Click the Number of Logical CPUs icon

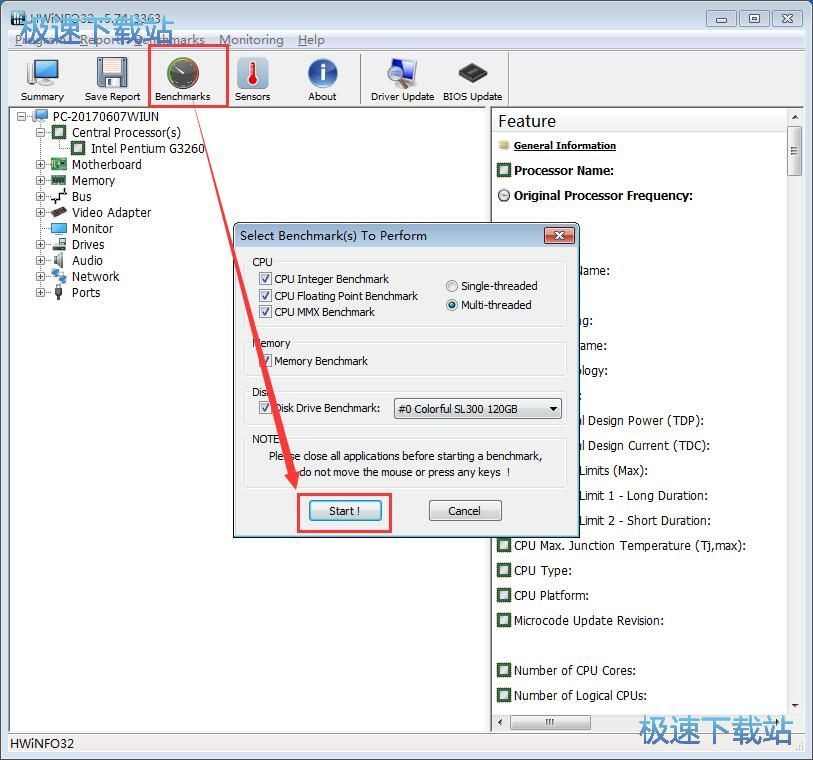tap(503, 695)
